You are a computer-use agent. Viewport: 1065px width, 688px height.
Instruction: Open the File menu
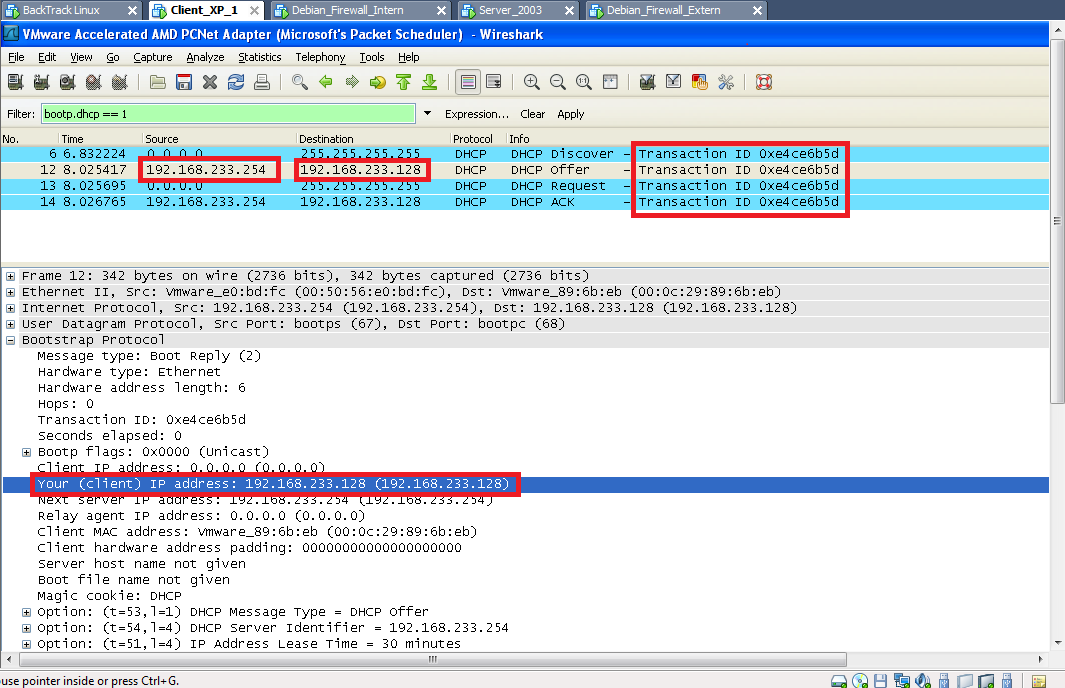point(16,57)
